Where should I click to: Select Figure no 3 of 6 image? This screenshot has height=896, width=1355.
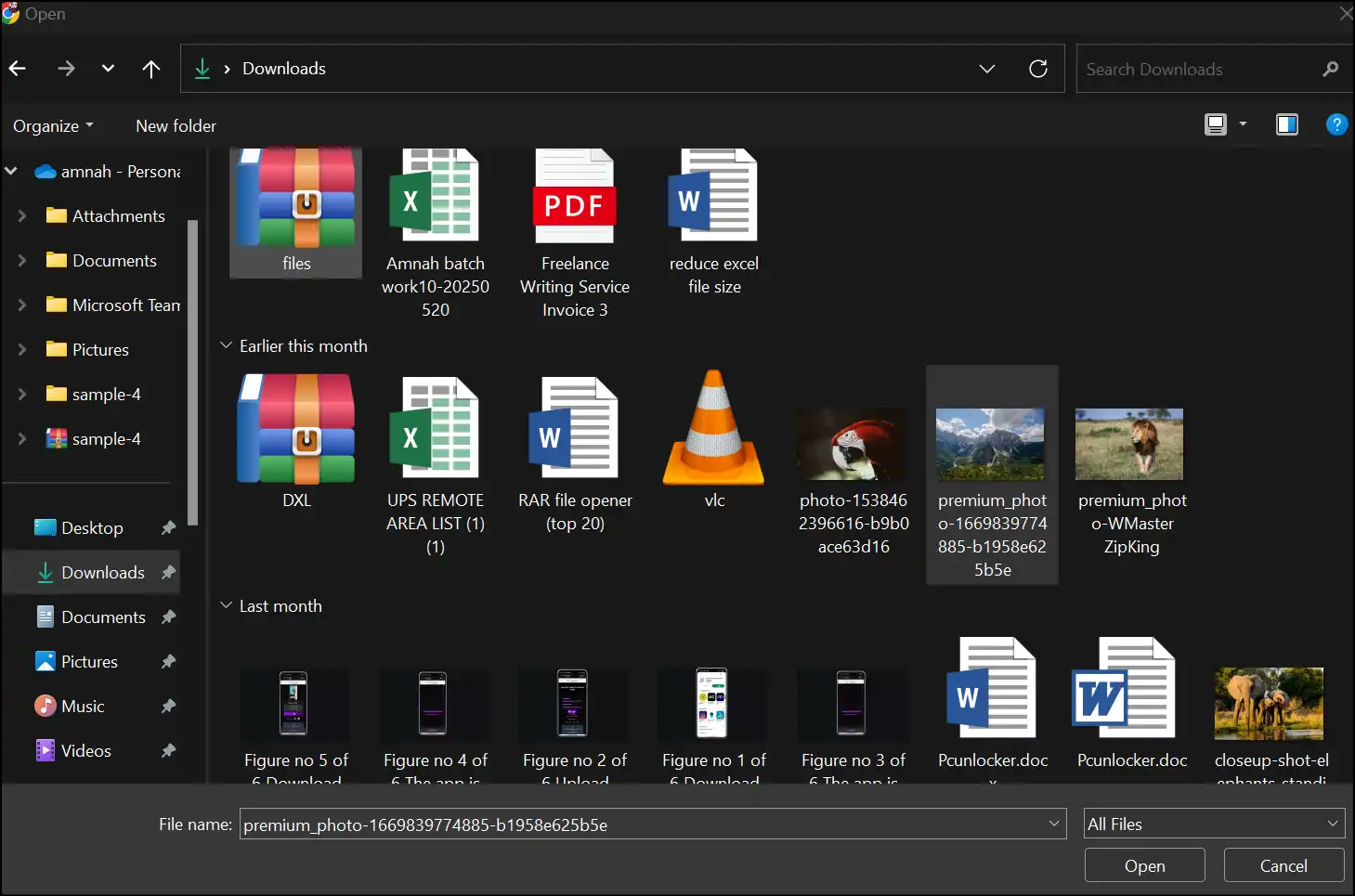(x=853, y=724)
